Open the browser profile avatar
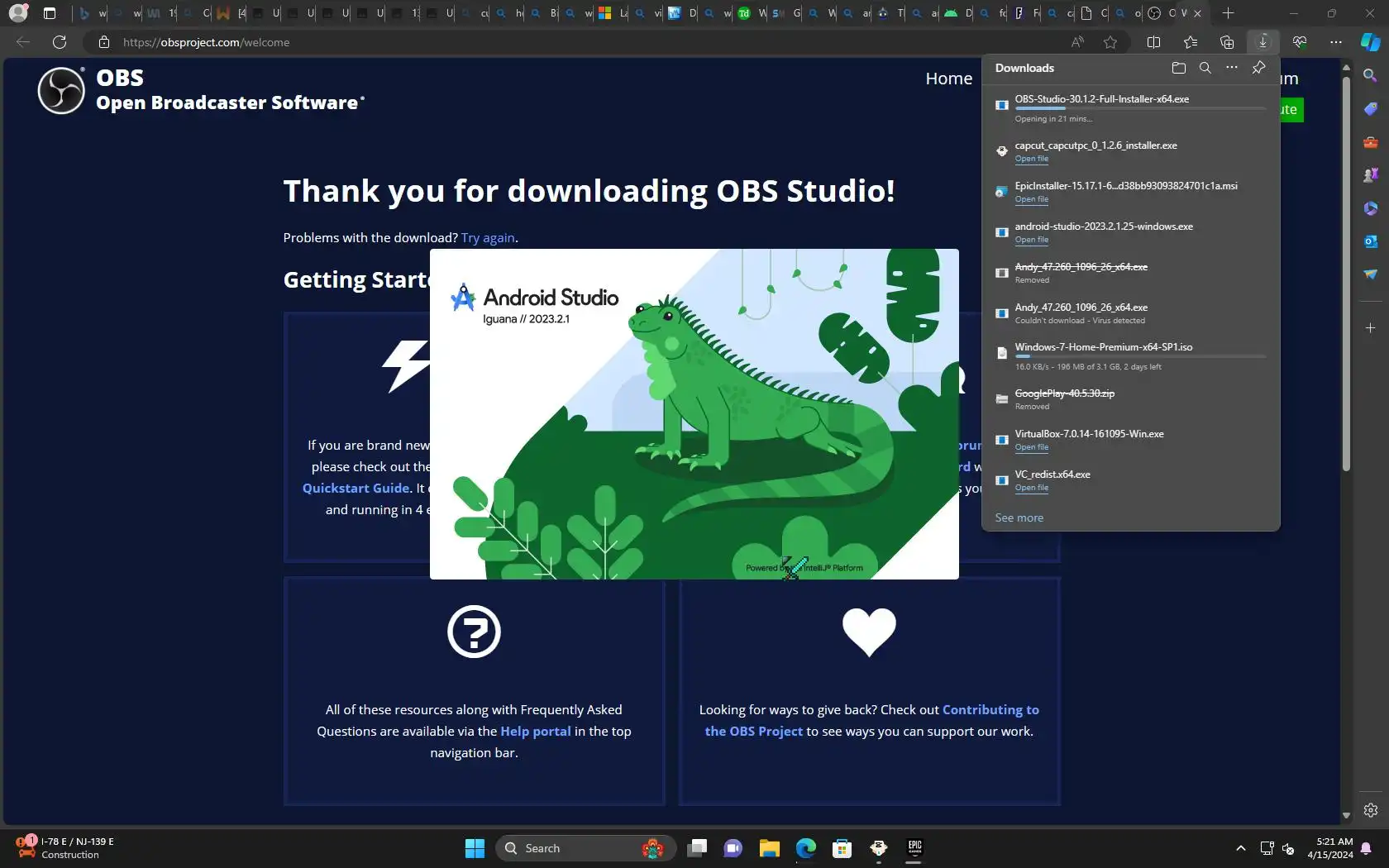This screenshot has width=1389, height=868. point(18,13)
